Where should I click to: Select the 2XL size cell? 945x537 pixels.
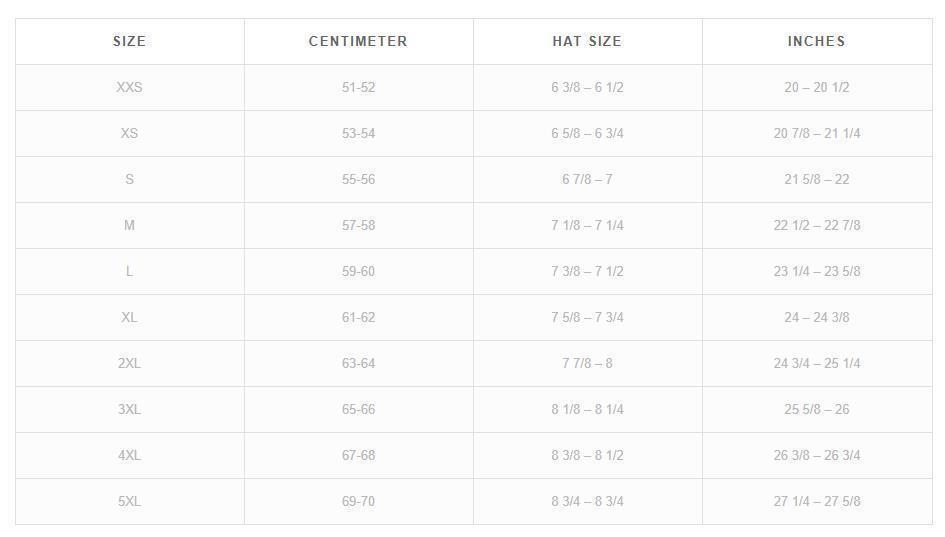pyautogui.click(x=129, y=363)
